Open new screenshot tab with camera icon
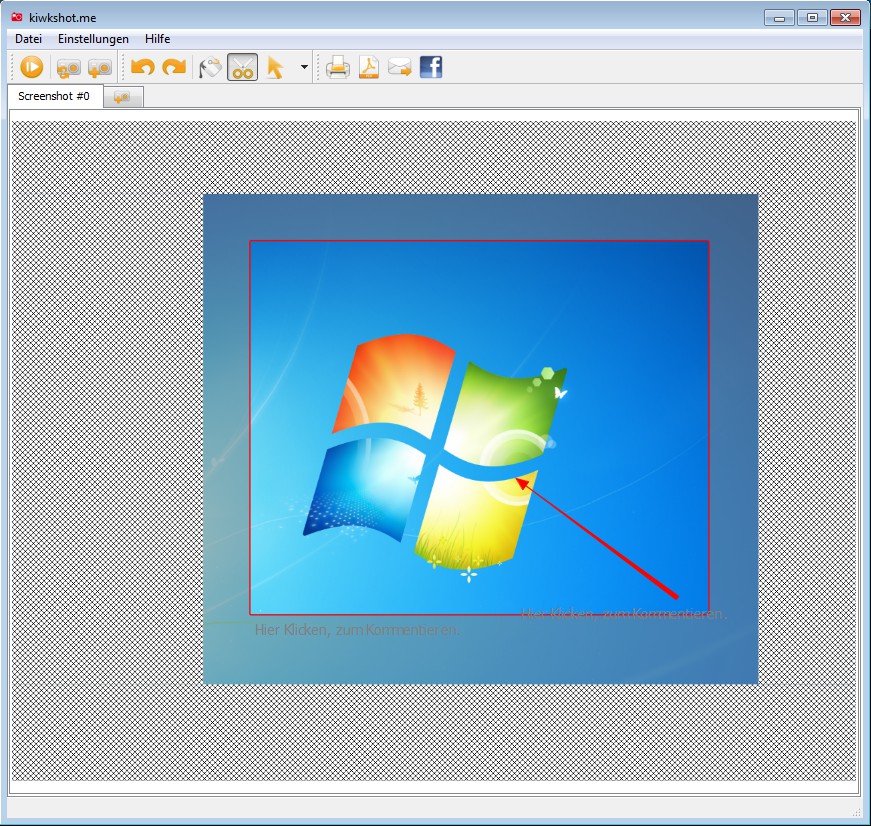The height and width of the screenshot is (826, 871). pos(123,97)
